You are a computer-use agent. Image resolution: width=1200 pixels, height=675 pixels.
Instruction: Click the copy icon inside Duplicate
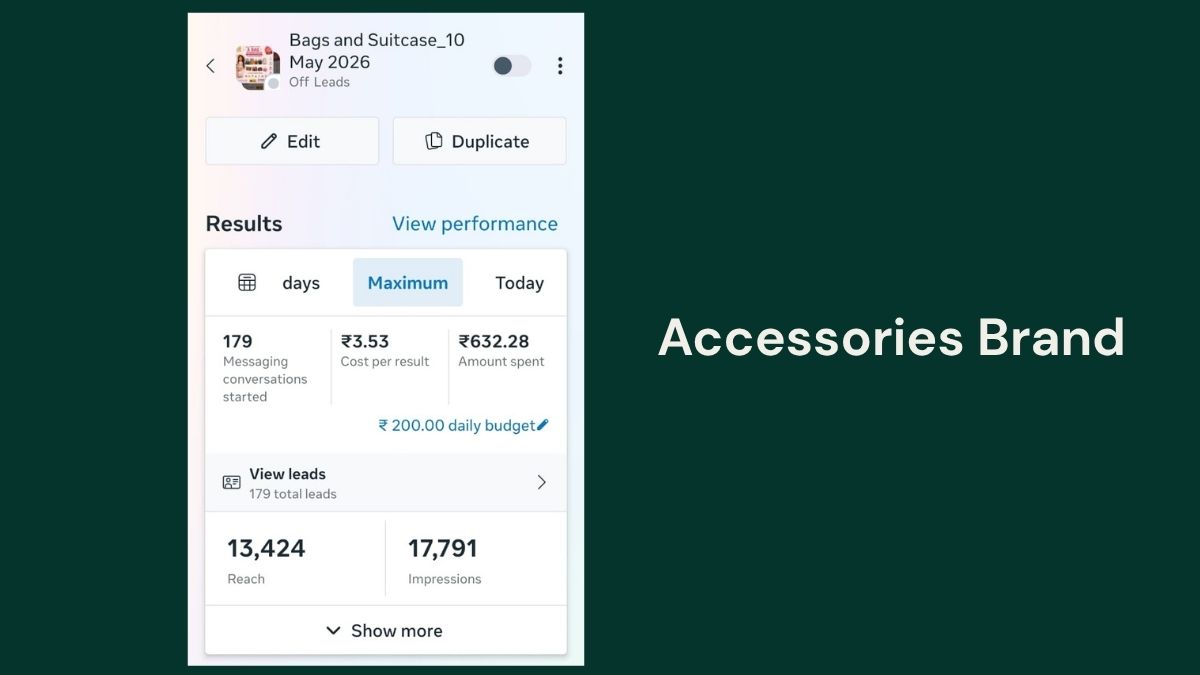pyautogui.click(x=434, y=141)
